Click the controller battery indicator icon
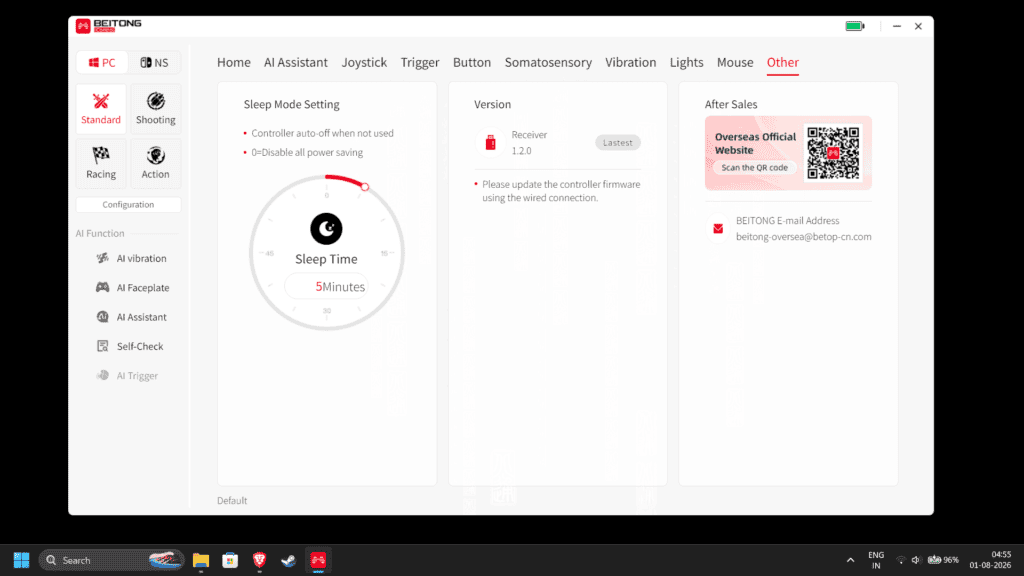Screen dimensions: 1024x576 pos(855,26)
